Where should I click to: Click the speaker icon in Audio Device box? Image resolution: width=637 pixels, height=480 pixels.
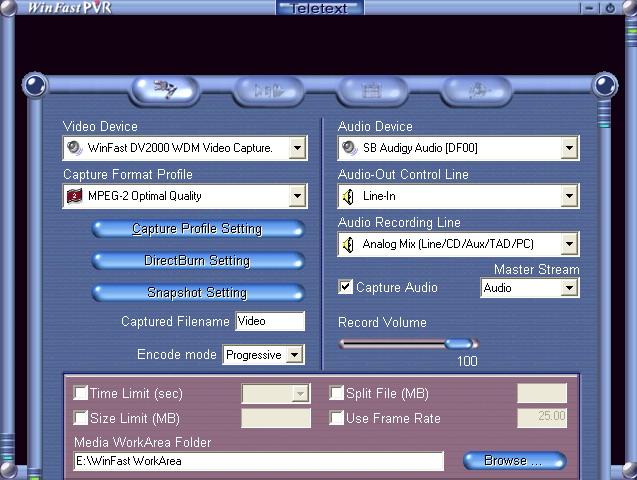350,148
